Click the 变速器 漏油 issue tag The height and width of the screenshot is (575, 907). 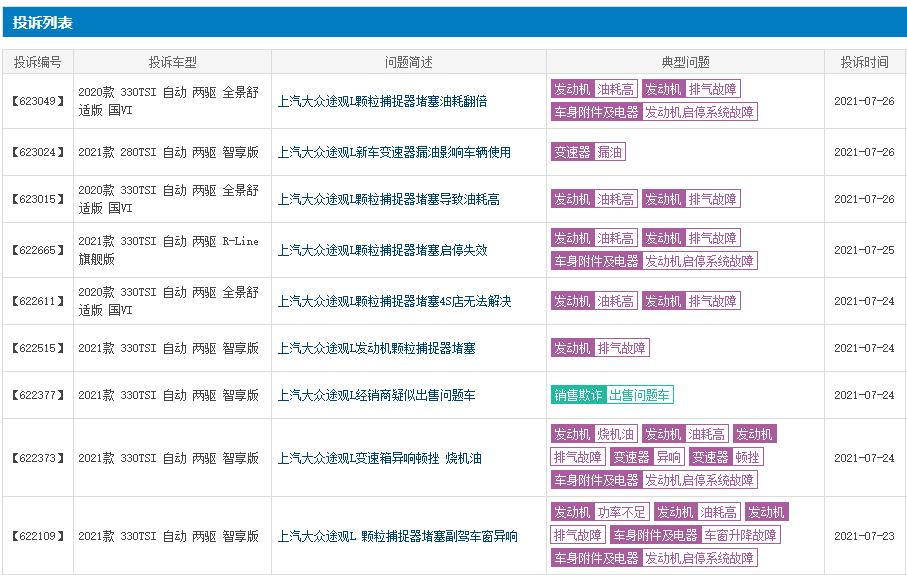pyautogui.click(x=588, y=152)
